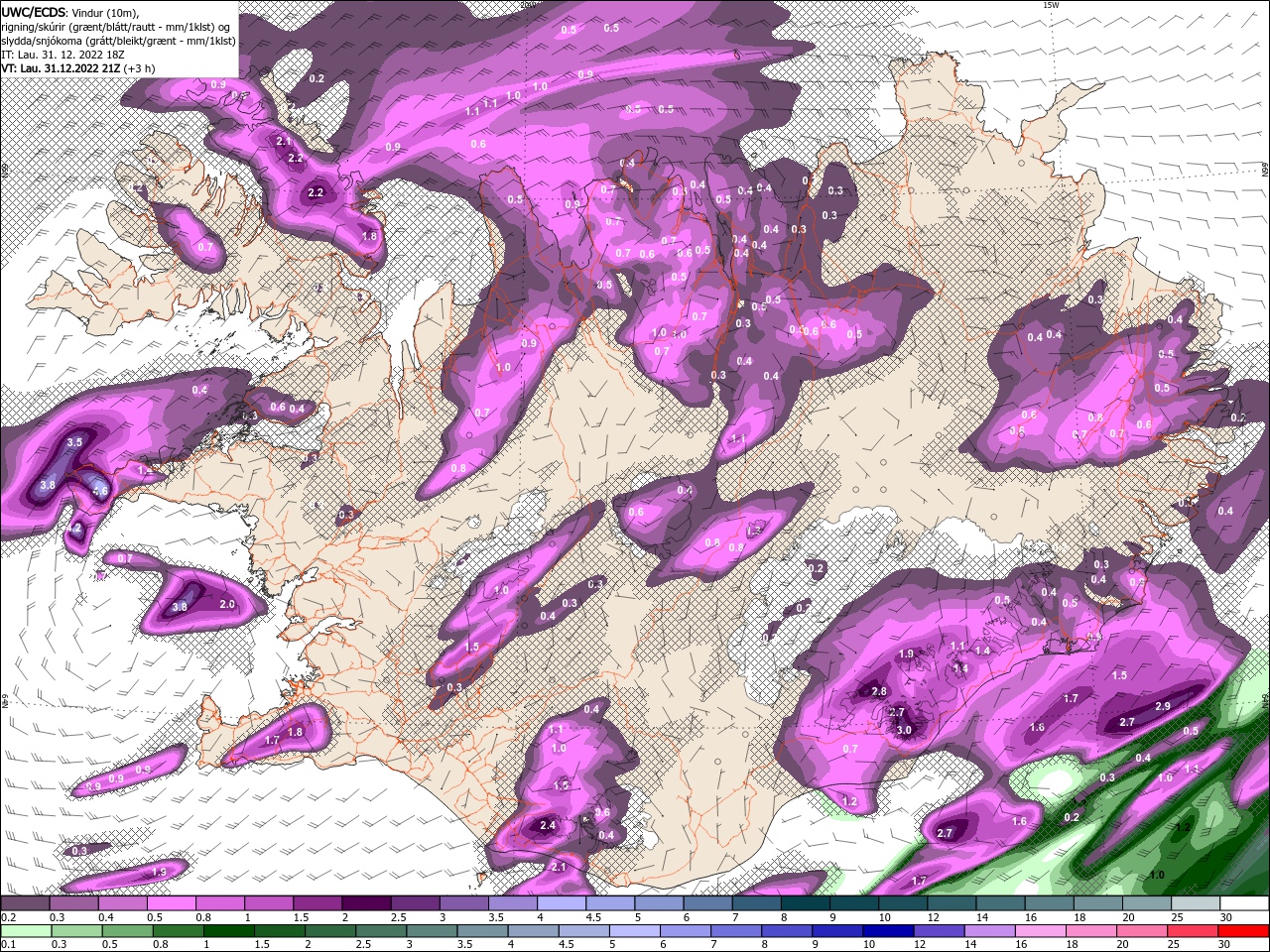Select the 'IT: Lau. 31. 12. 2022 18Z' line
Viewport: 1270px width, 952px height.
pos(62,55)
